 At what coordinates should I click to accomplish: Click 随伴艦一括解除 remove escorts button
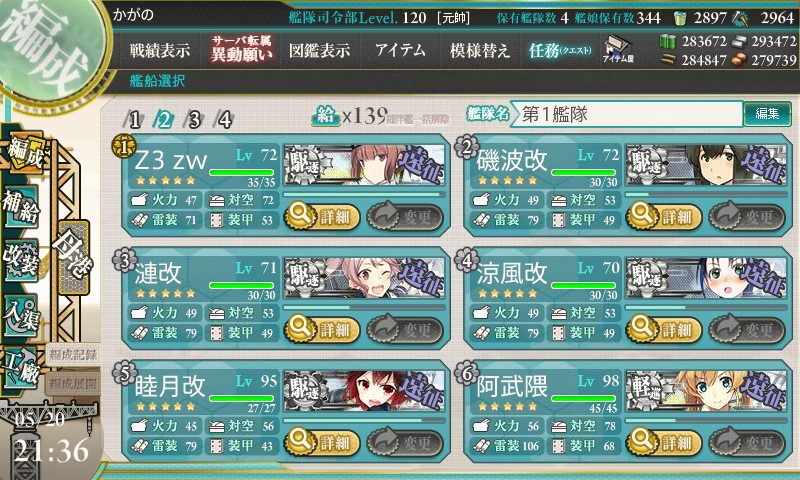[417, 119]
